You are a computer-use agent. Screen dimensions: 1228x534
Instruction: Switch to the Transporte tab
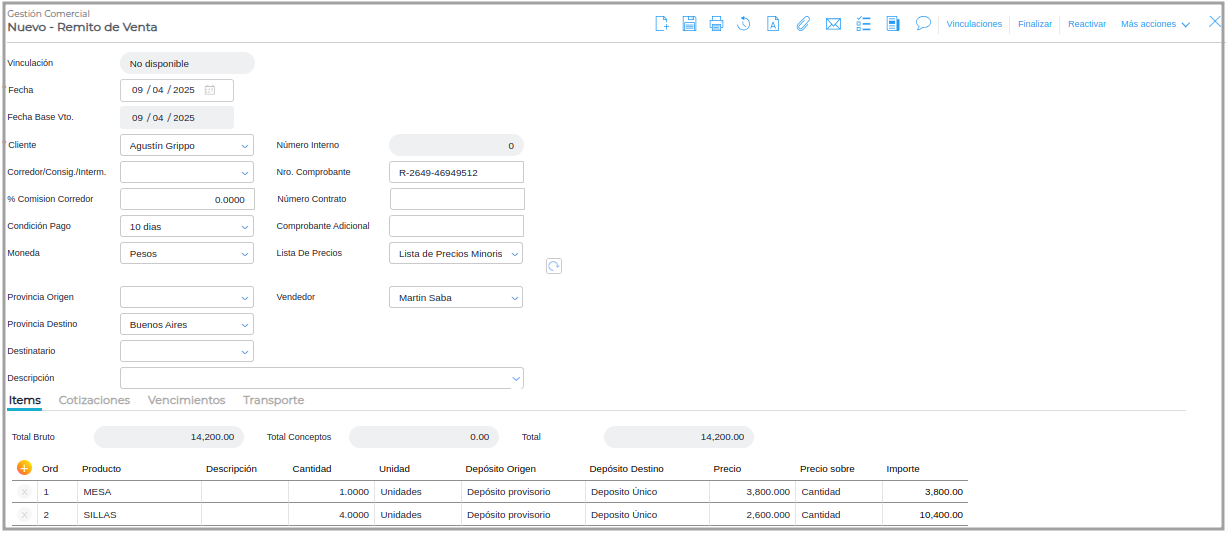tap(273, 400)
